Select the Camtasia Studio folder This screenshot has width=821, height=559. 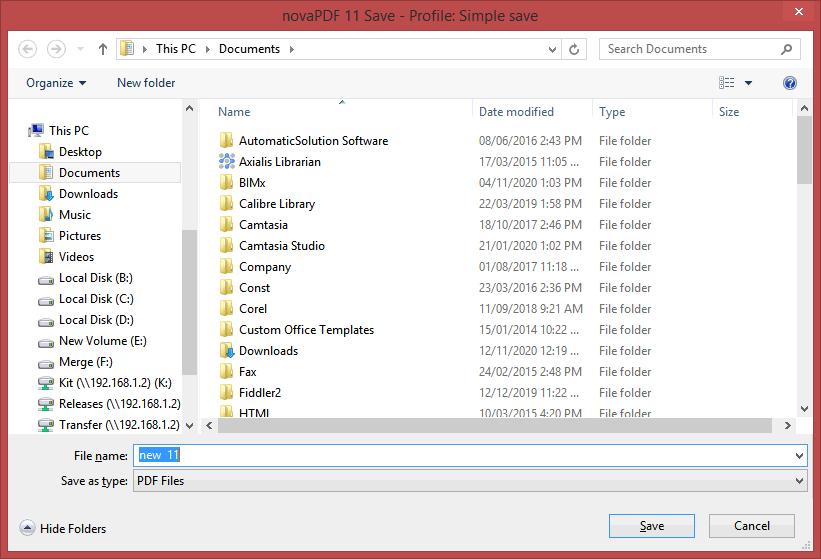(x=282, y=245)
